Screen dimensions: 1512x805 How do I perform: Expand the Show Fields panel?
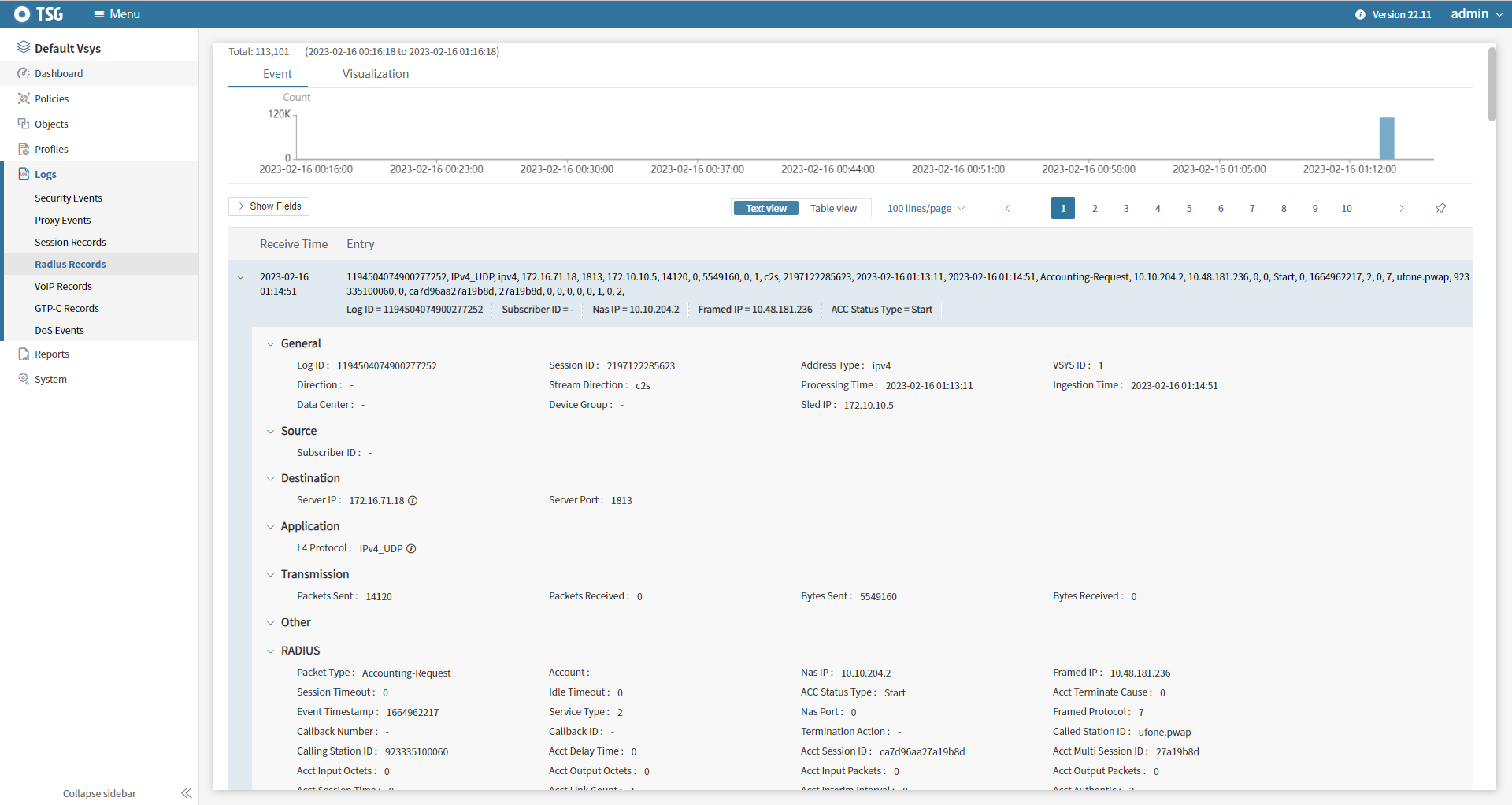point(269,206)
